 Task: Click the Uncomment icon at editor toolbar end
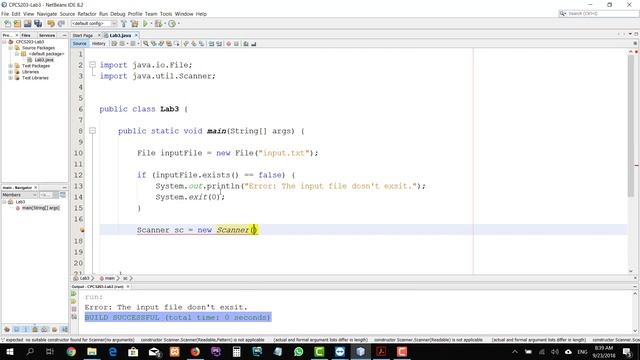(253, 44)
